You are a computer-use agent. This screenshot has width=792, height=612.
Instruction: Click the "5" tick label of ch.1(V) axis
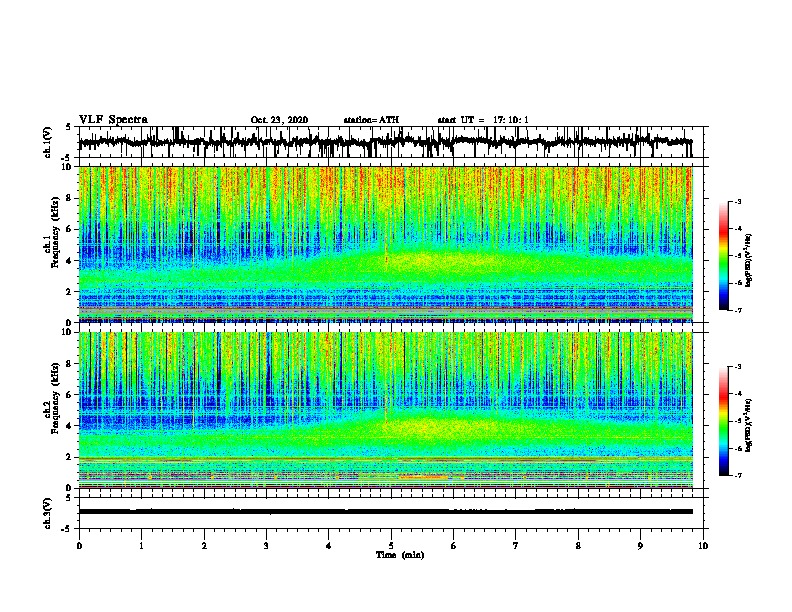(69, 127)
